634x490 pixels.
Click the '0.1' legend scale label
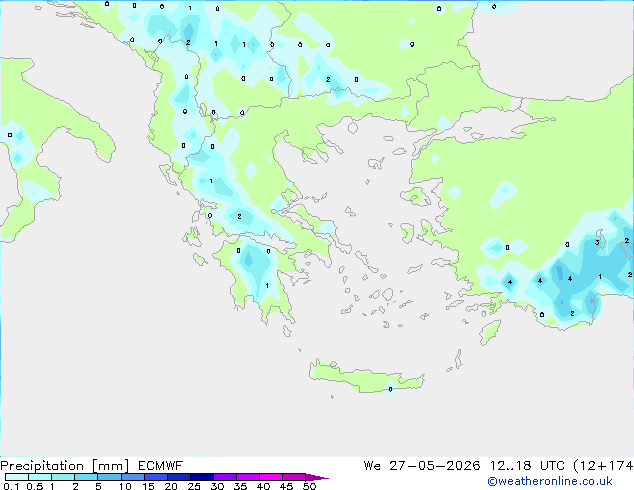coord(11,486)
